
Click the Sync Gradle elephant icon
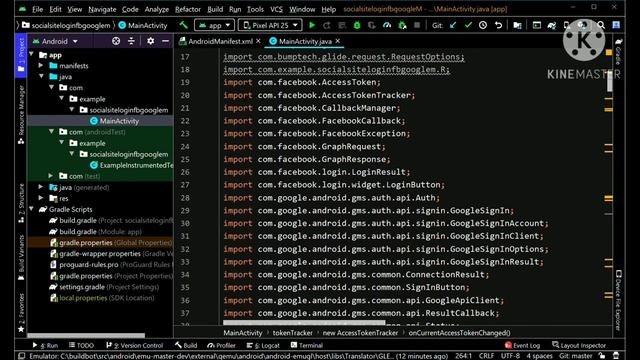[552, 25]
